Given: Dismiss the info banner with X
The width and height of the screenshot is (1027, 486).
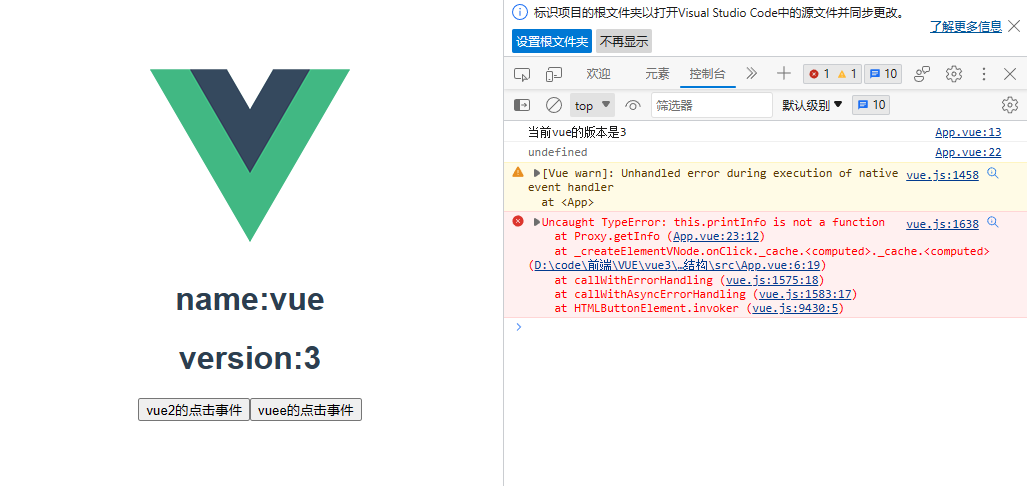Looking at the screenshot, I should tap(1013, 26).
